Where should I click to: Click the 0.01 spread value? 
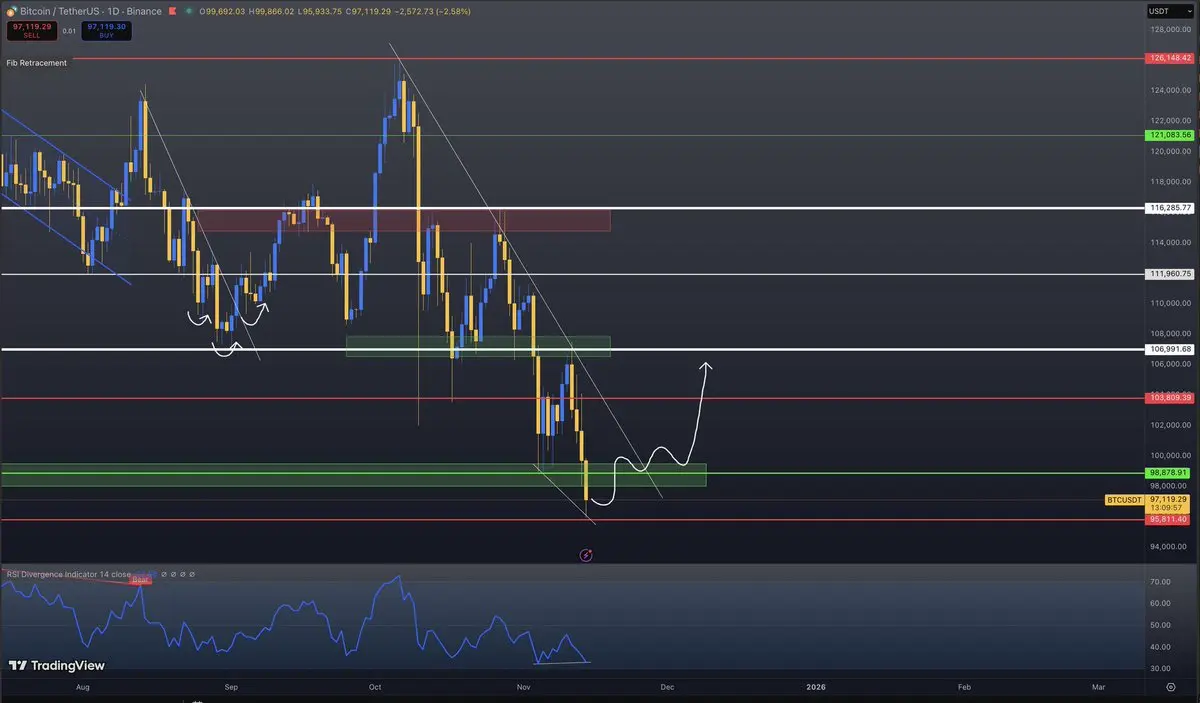(x=69, y=31)
